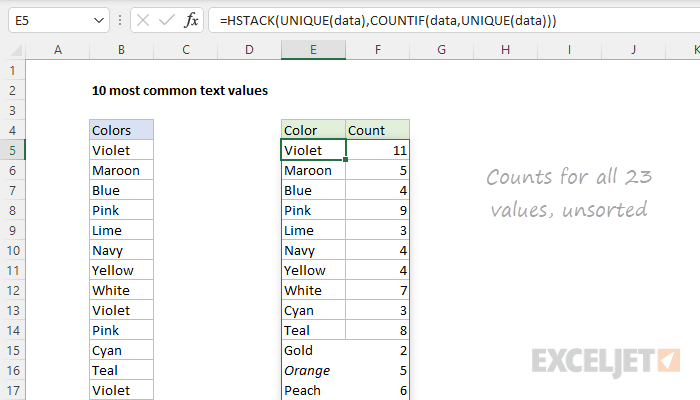Select the Count header cell
The image size is (700, 400).
tap(377, 130)
